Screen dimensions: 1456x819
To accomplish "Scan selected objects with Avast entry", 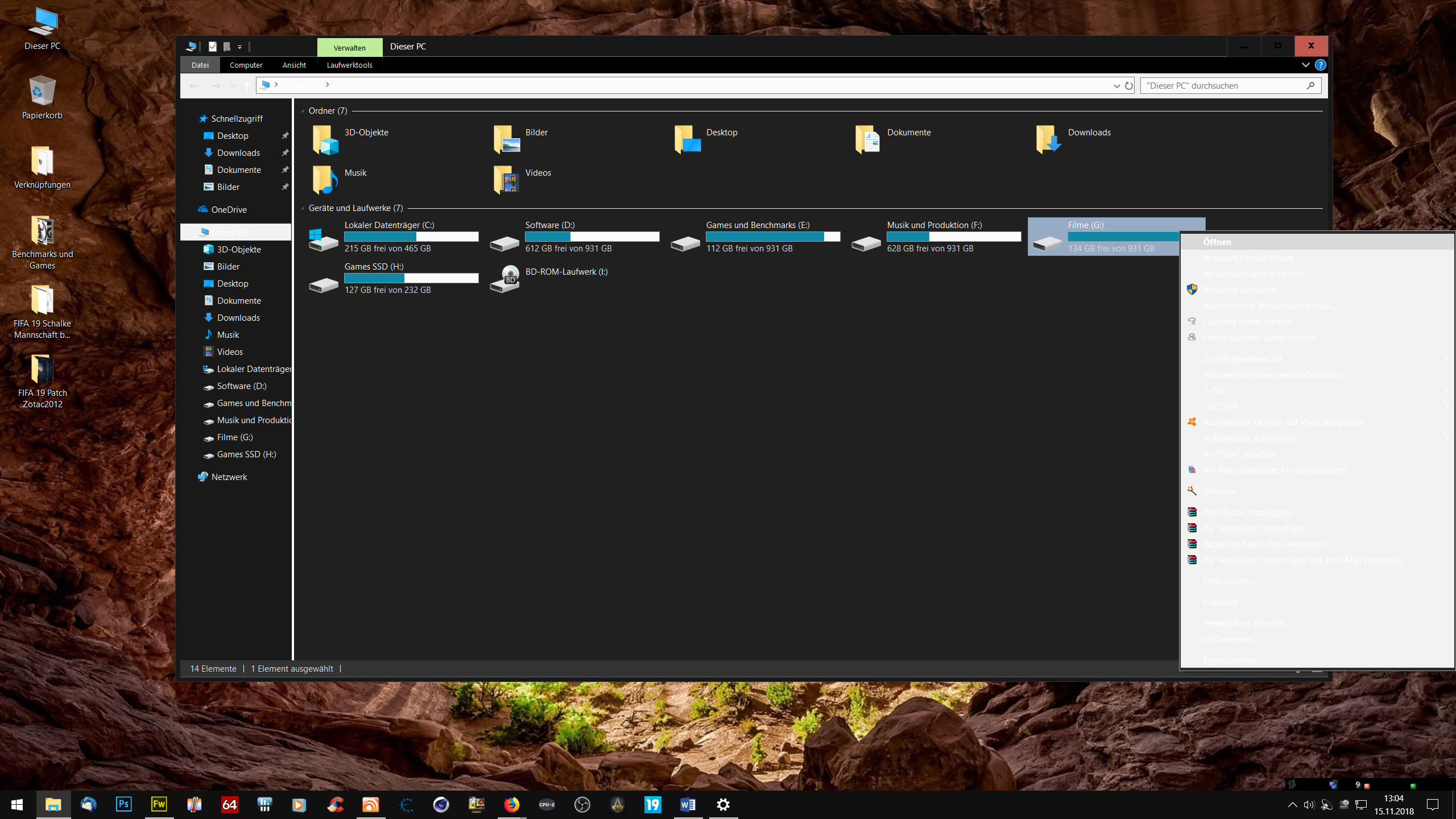I will pos(1283,423).
